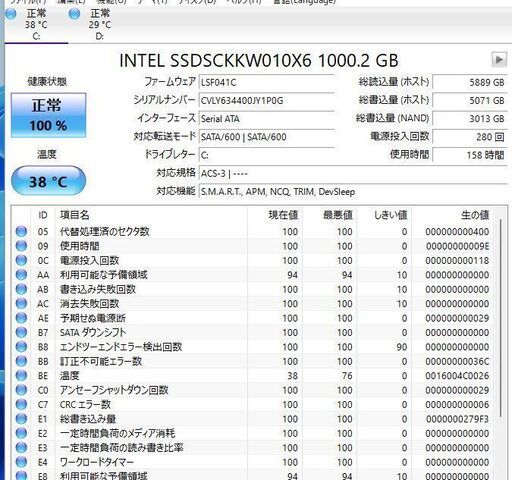Click the power-on count field 280 回
This screenshot has height=480, width=512.
470,137
